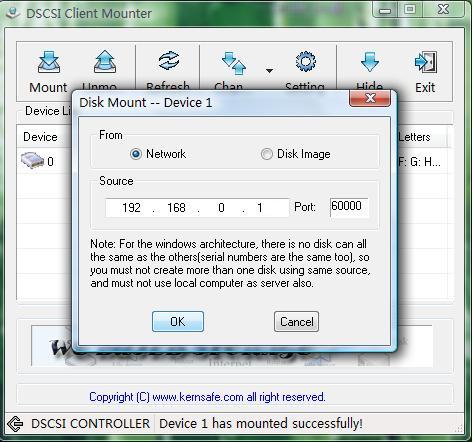
Task: Select device 0 disk icon in list
Action: [x=32, y=160]
